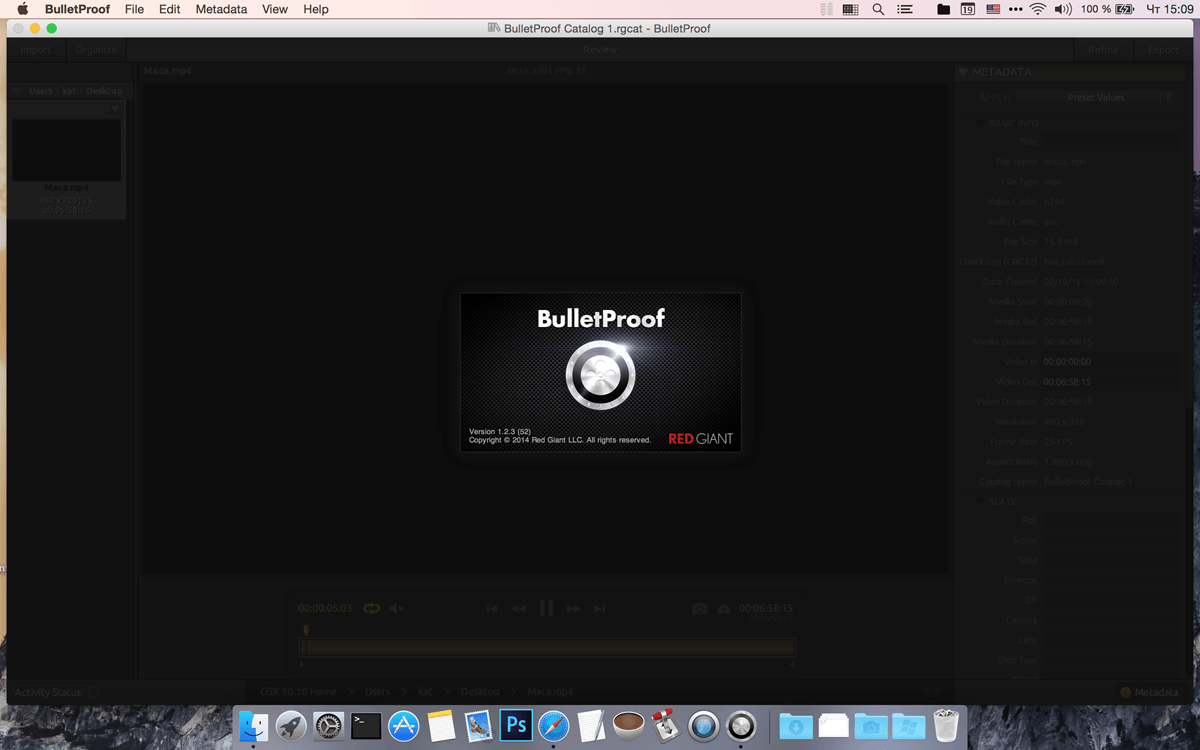
Task: Click the Video Out timecode value
Action: pos(1067,382)
